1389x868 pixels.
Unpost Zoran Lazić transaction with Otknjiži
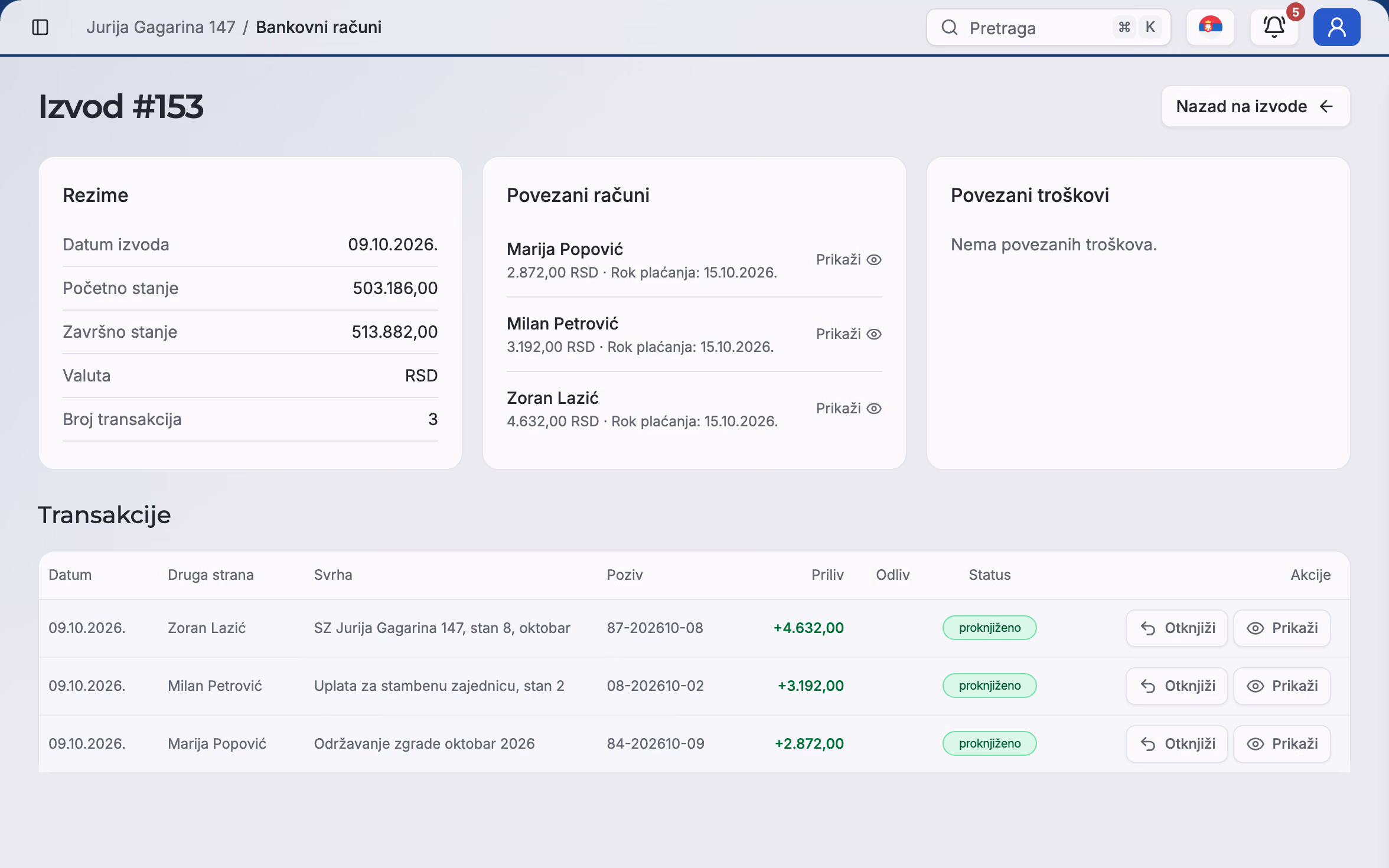(1176, 628)
